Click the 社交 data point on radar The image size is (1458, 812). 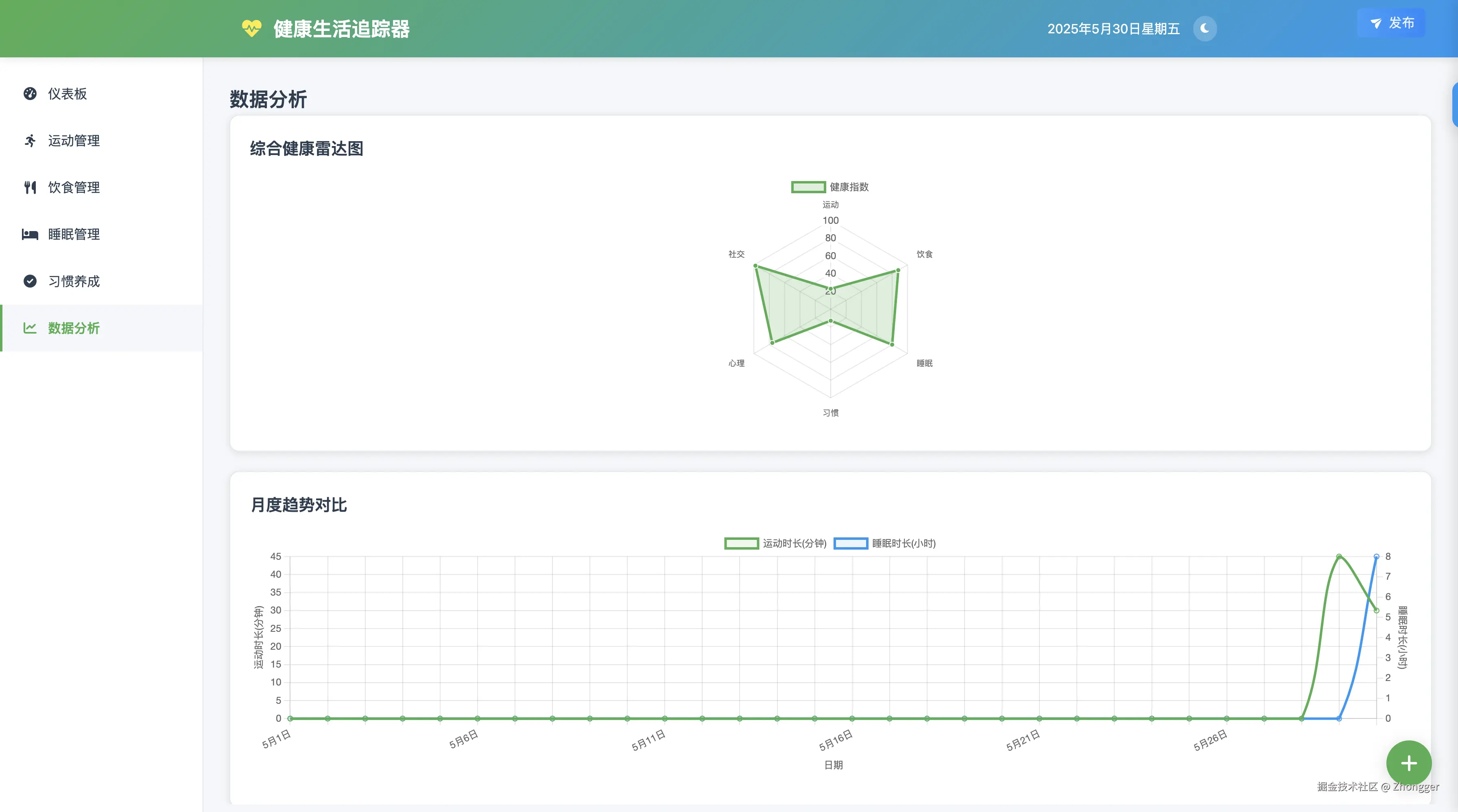755,266
